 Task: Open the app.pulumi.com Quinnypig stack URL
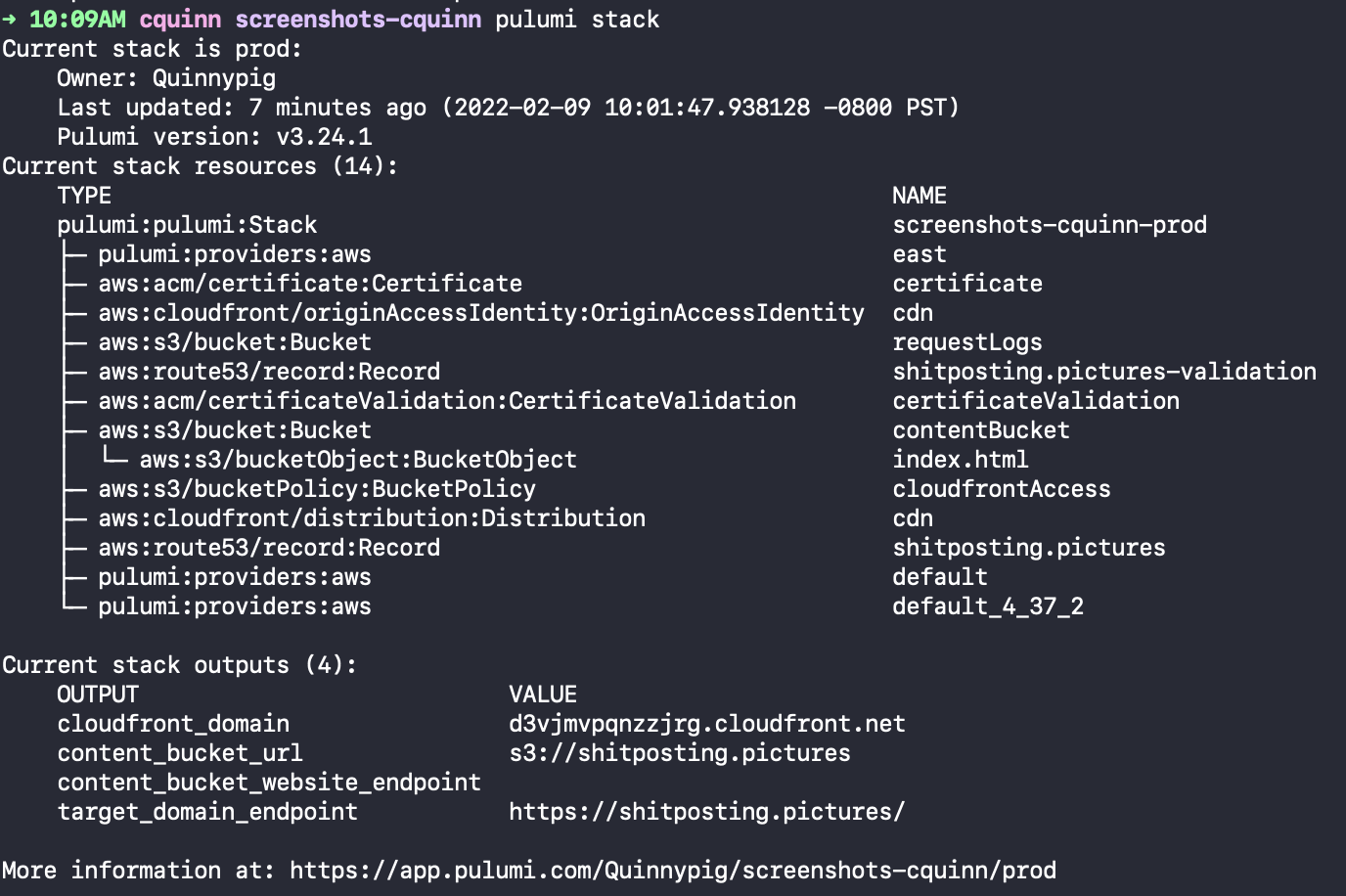(x=673, y=871)
